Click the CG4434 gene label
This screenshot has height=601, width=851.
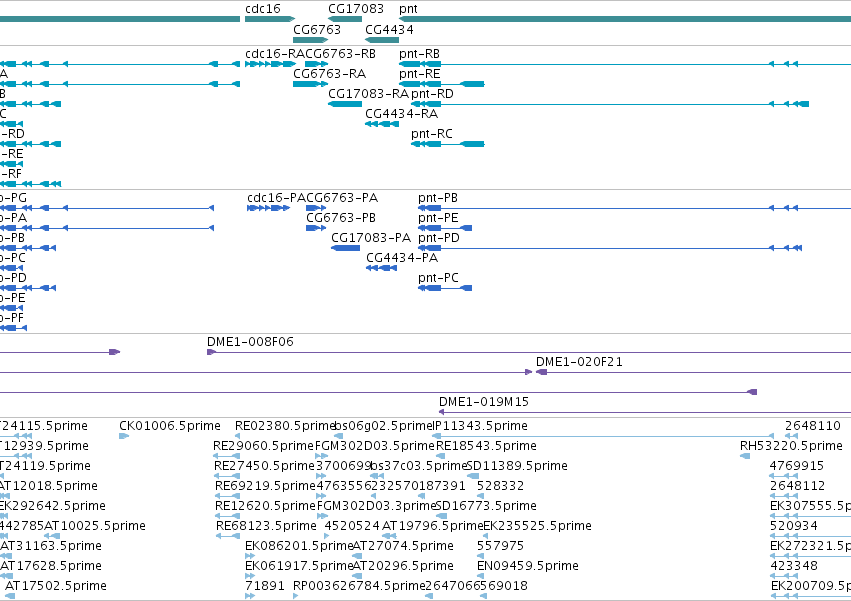[389, 29]
